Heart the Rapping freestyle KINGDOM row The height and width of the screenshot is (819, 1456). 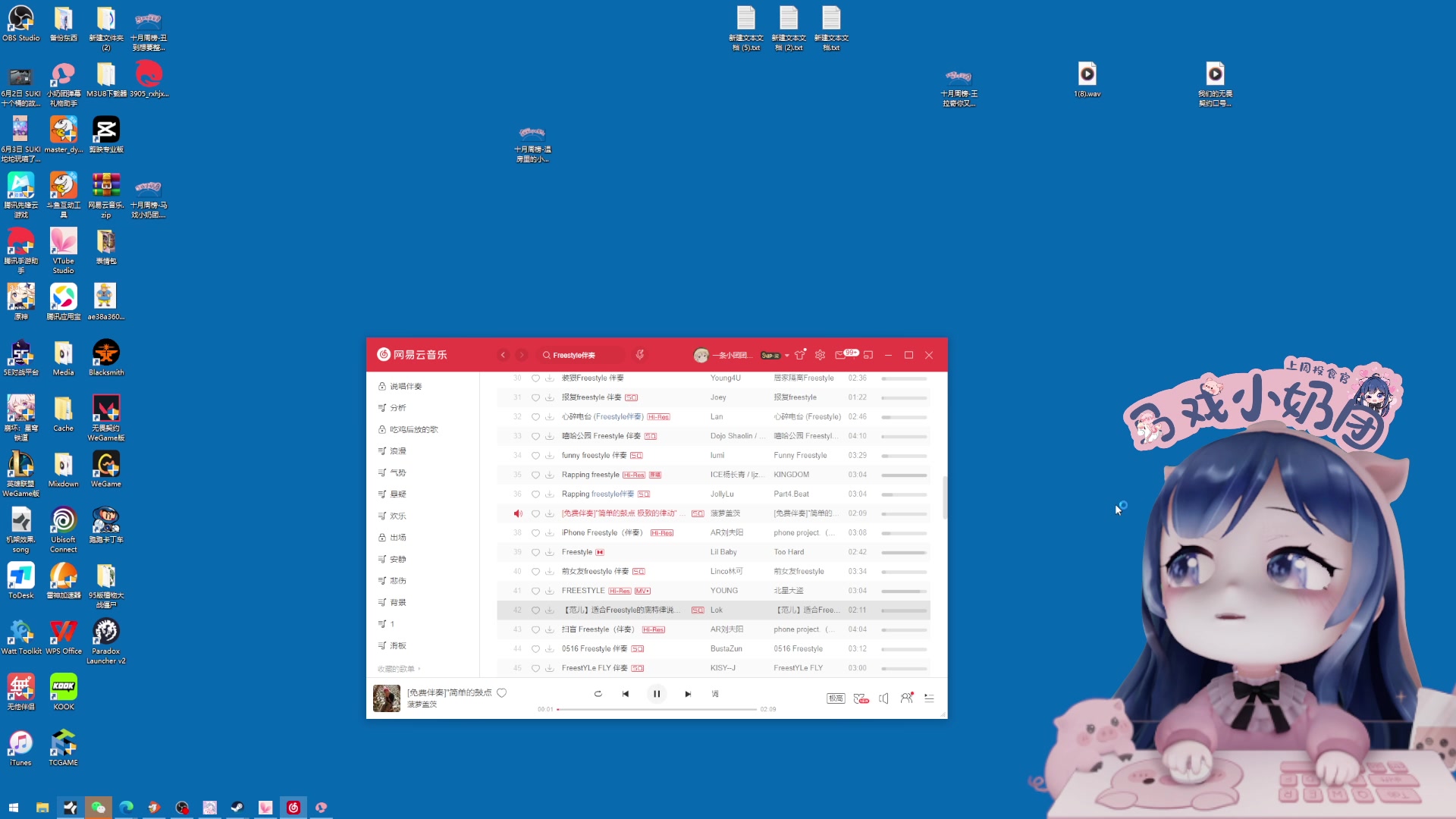[535, 475]
